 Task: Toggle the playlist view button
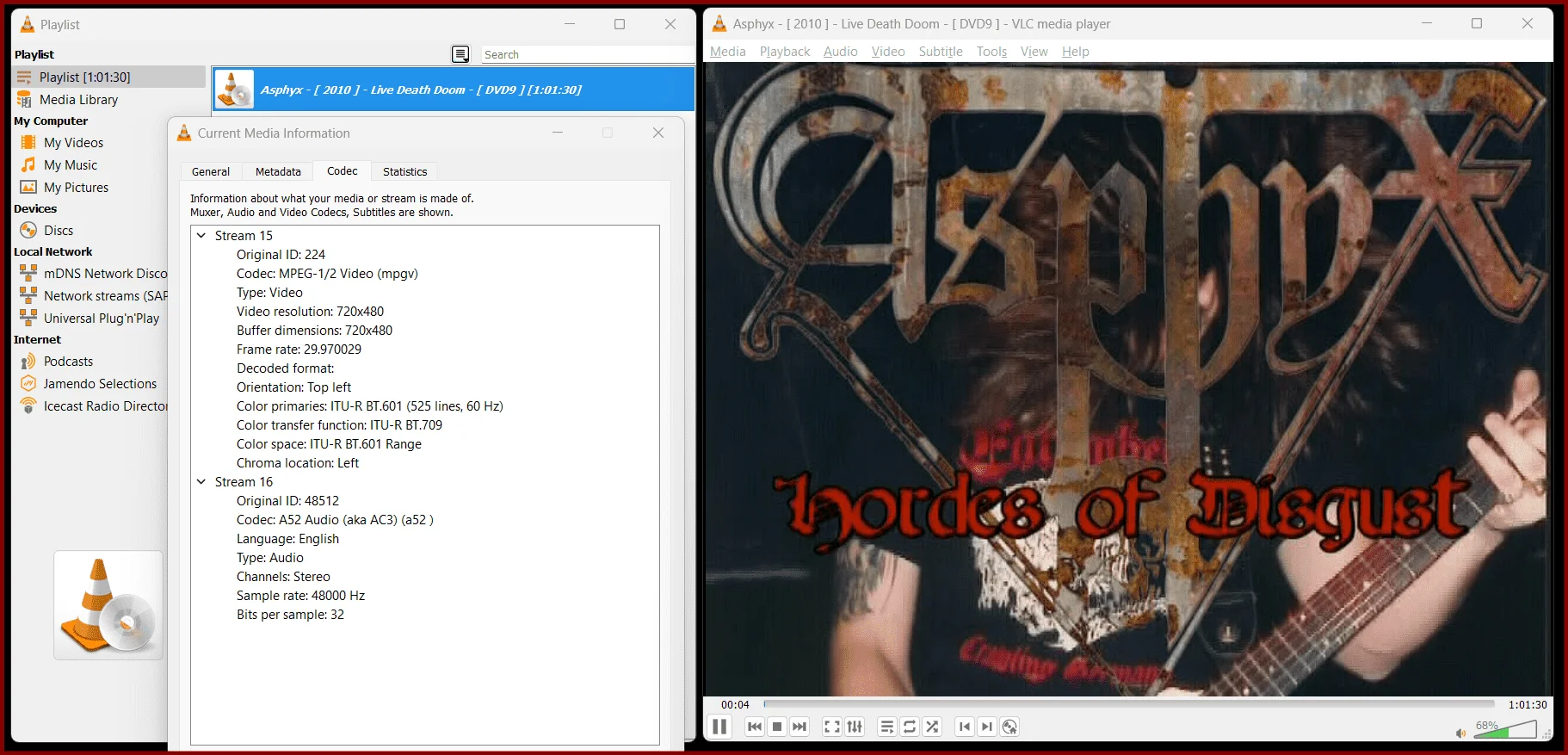click(x=887, y=727)
